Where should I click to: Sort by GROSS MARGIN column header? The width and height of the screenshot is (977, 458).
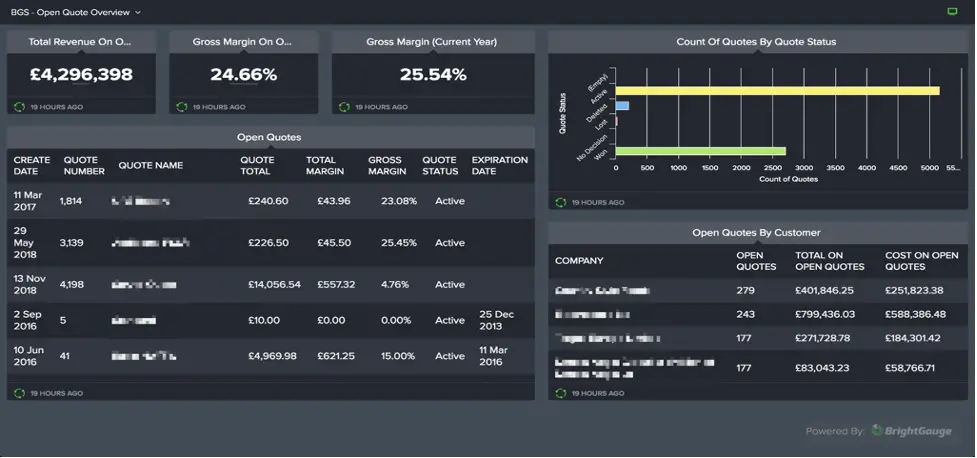click(387, 165)
